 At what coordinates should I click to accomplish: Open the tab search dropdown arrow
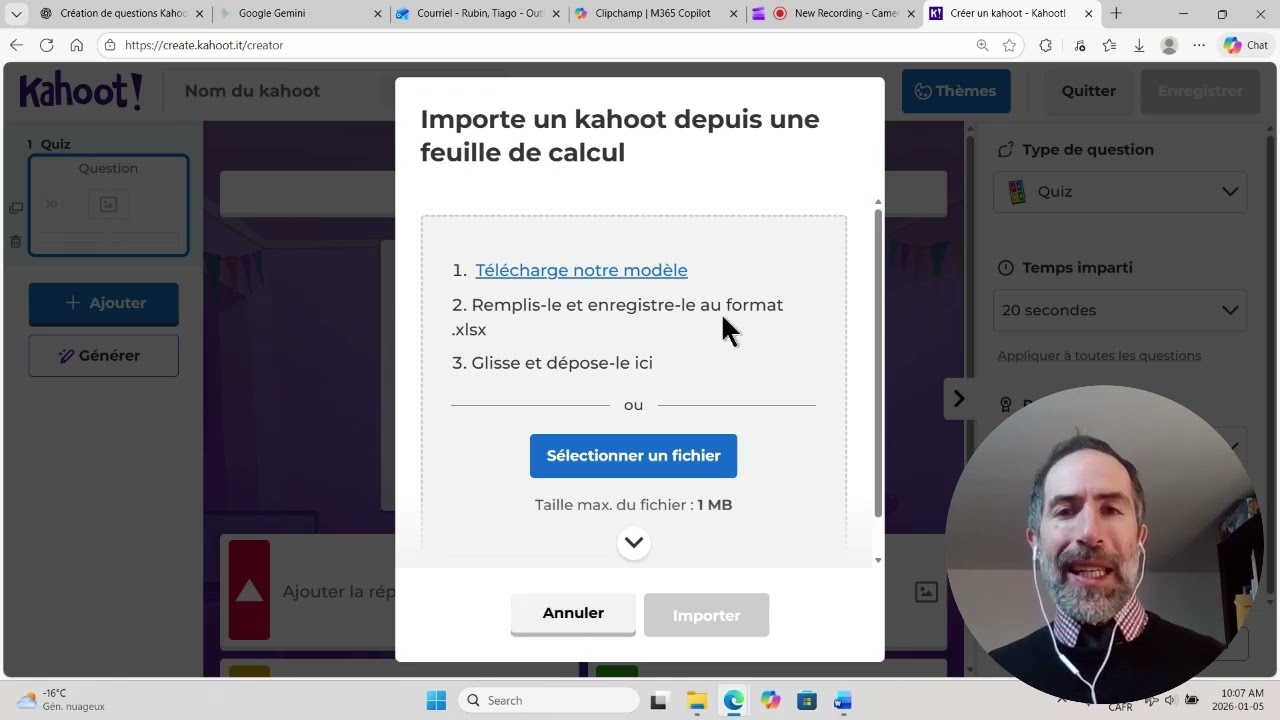pos(15,14)
